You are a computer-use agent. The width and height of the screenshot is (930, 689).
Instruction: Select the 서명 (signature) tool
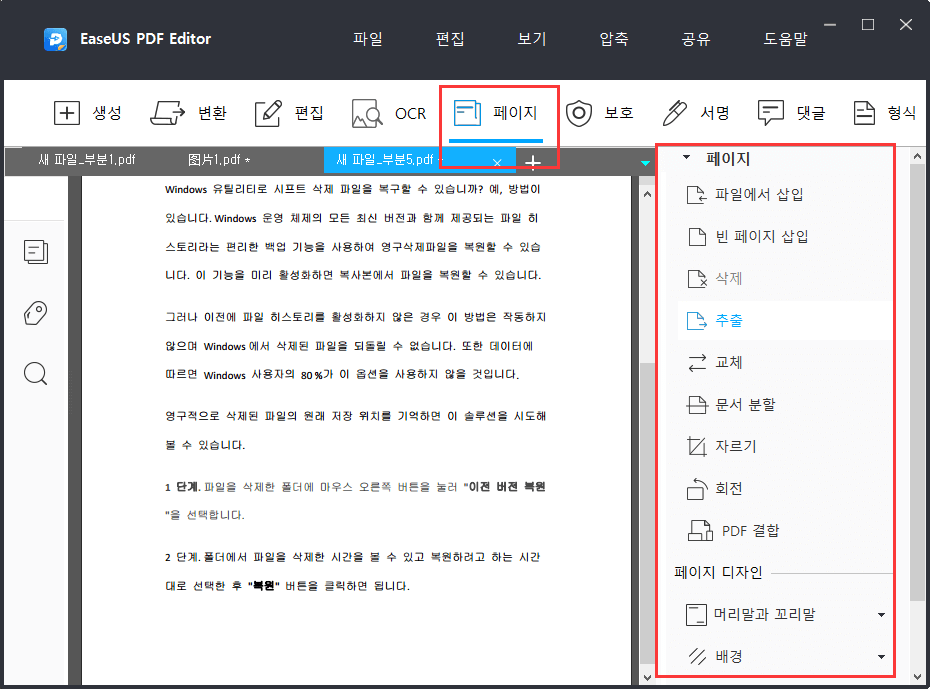697,113
